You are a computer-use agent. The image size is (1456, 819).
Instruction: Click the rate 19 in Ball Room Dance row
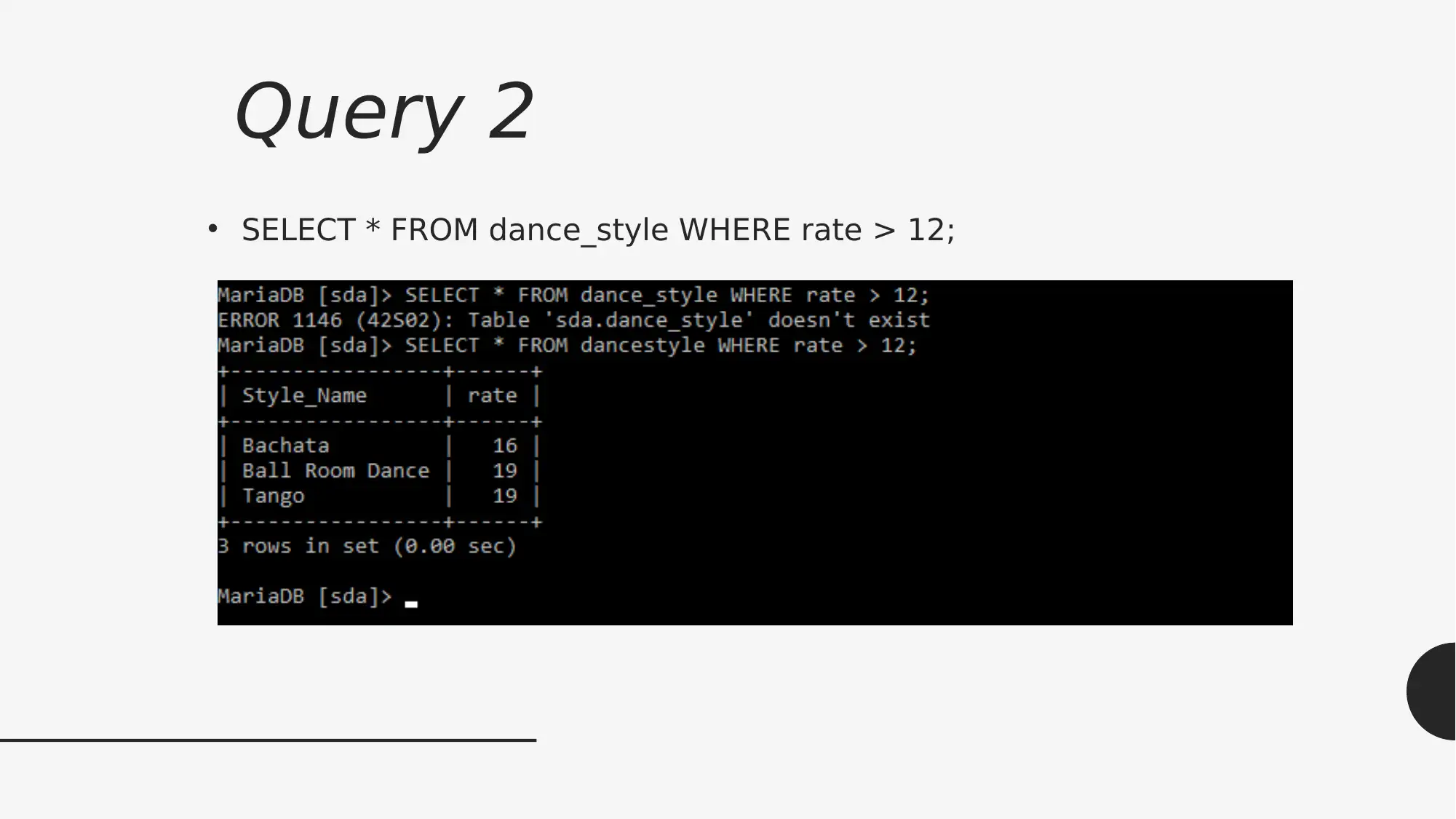[504, 470]
